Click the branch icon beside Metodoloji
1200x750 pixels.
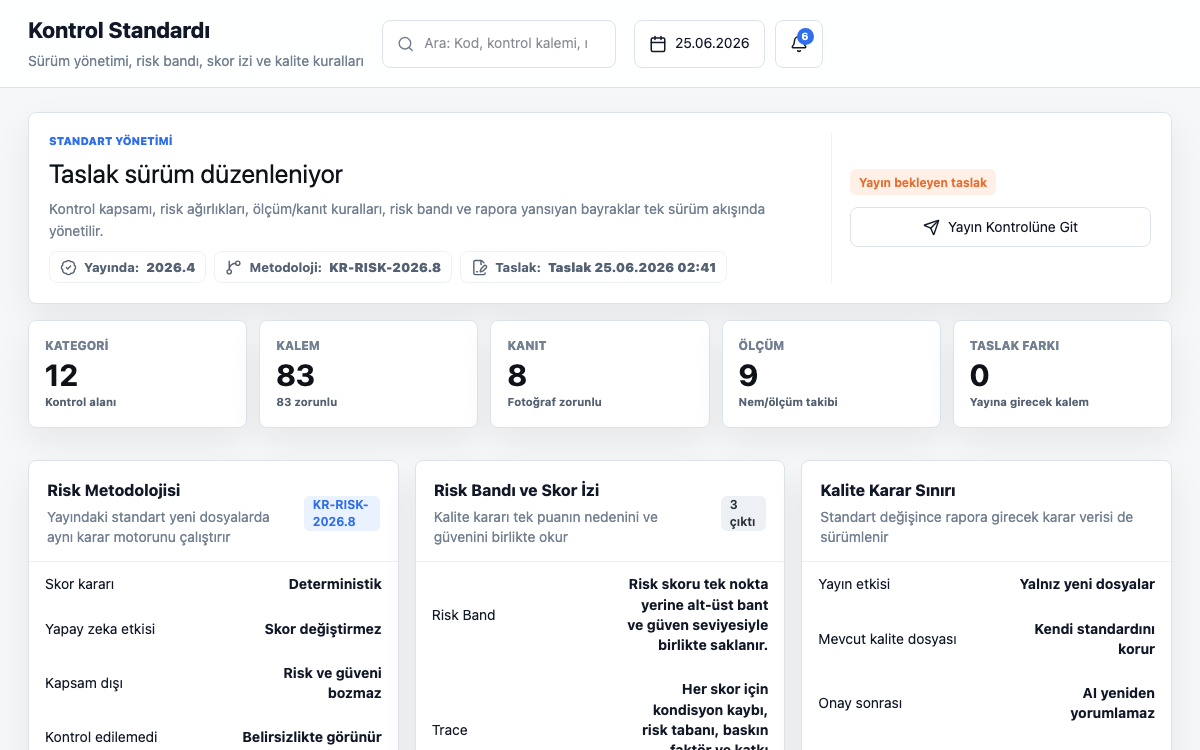pos(233,268)
